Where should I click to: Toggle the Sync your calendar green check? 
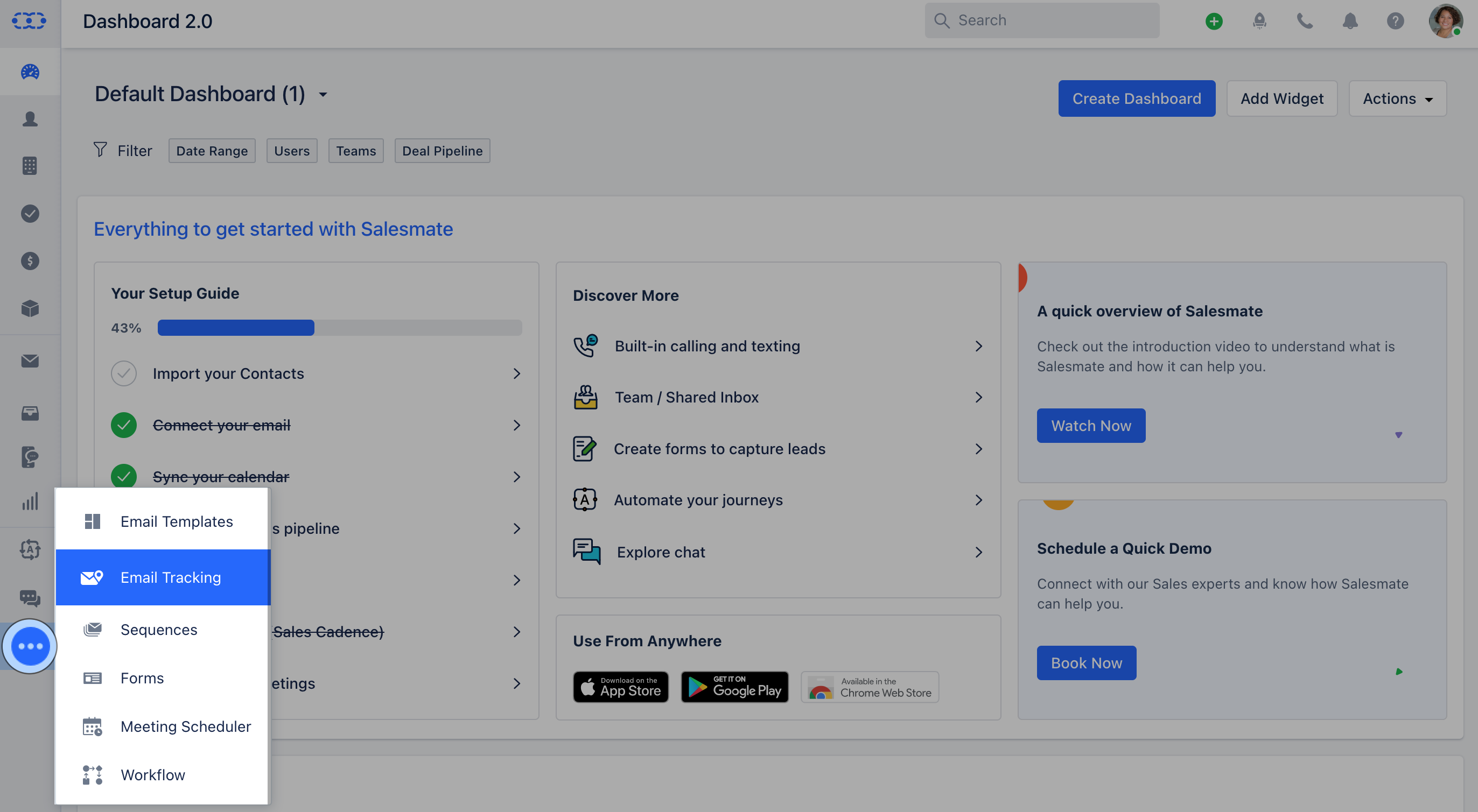click(123, 475)
